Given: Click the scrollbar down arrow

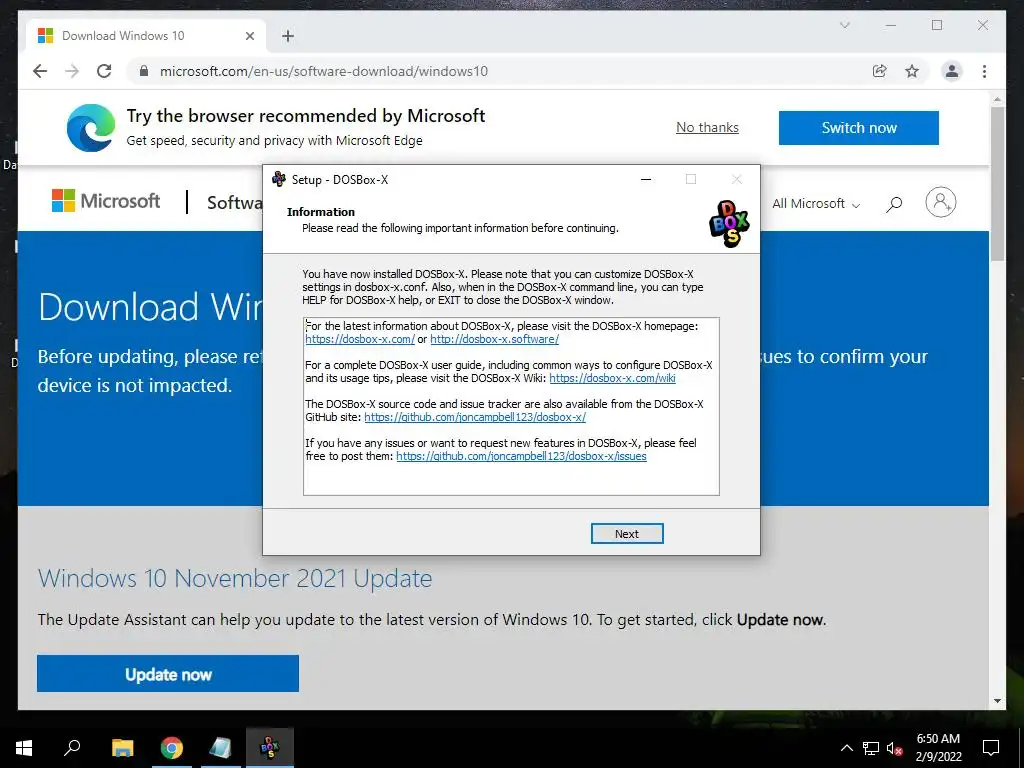Looking at the screenshot, I should tap(997, 701).
